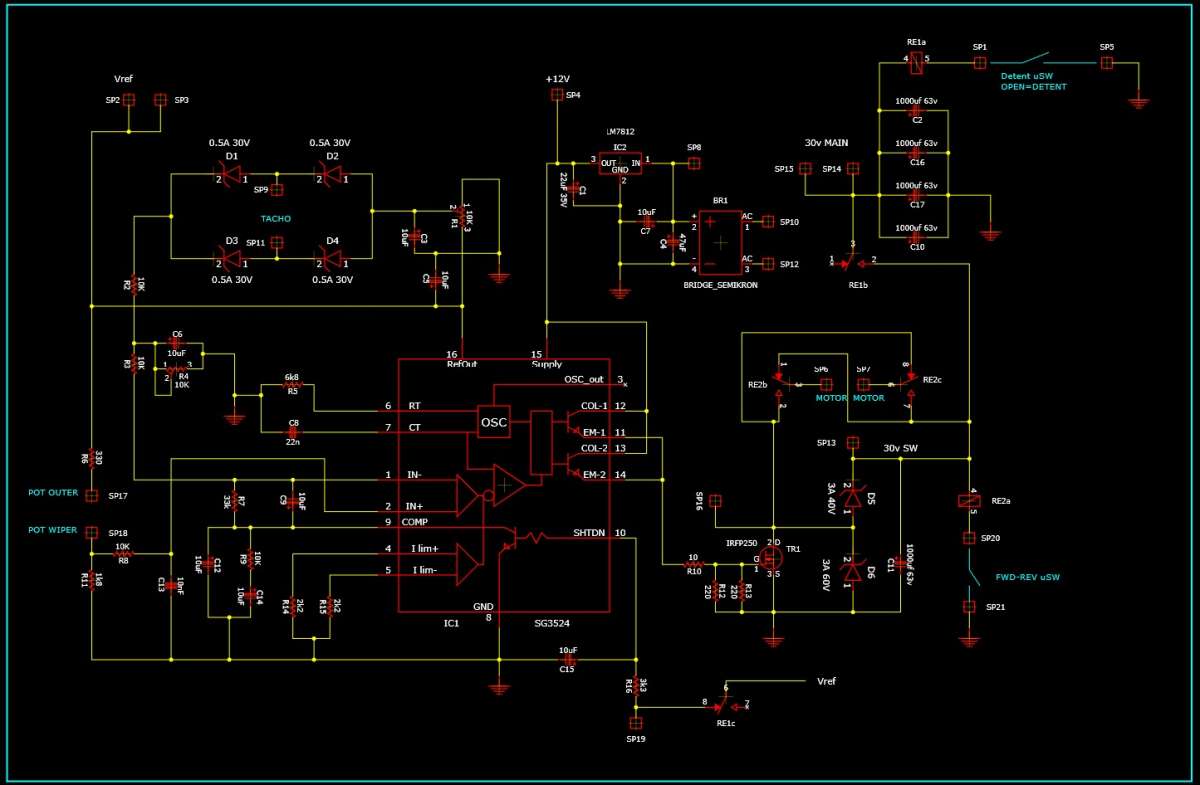Click the OSC block inside SG3524

tap(494, 423)
